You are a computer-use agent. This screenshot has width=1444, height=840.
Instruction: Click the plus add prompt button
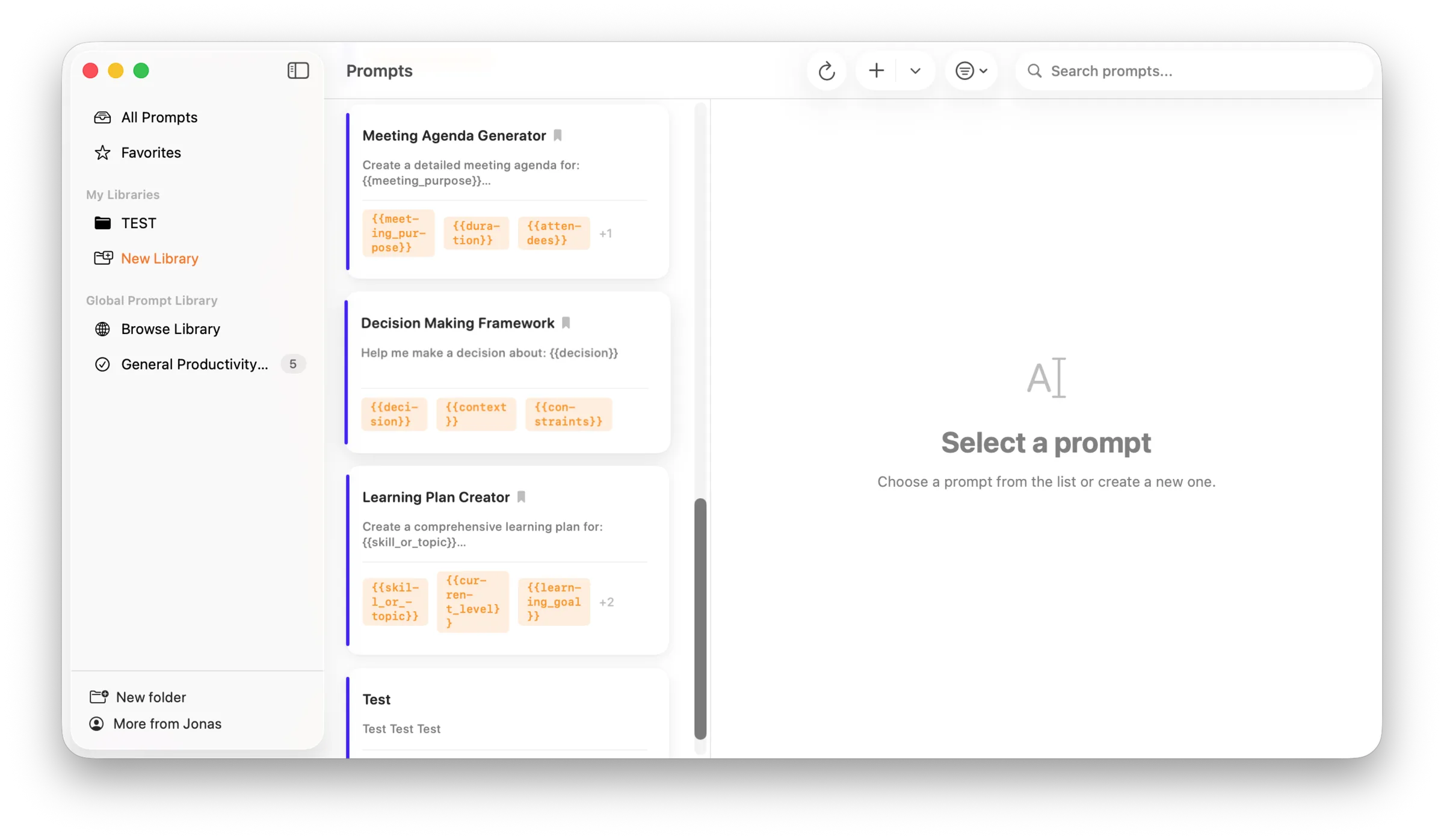click(876, 71)
